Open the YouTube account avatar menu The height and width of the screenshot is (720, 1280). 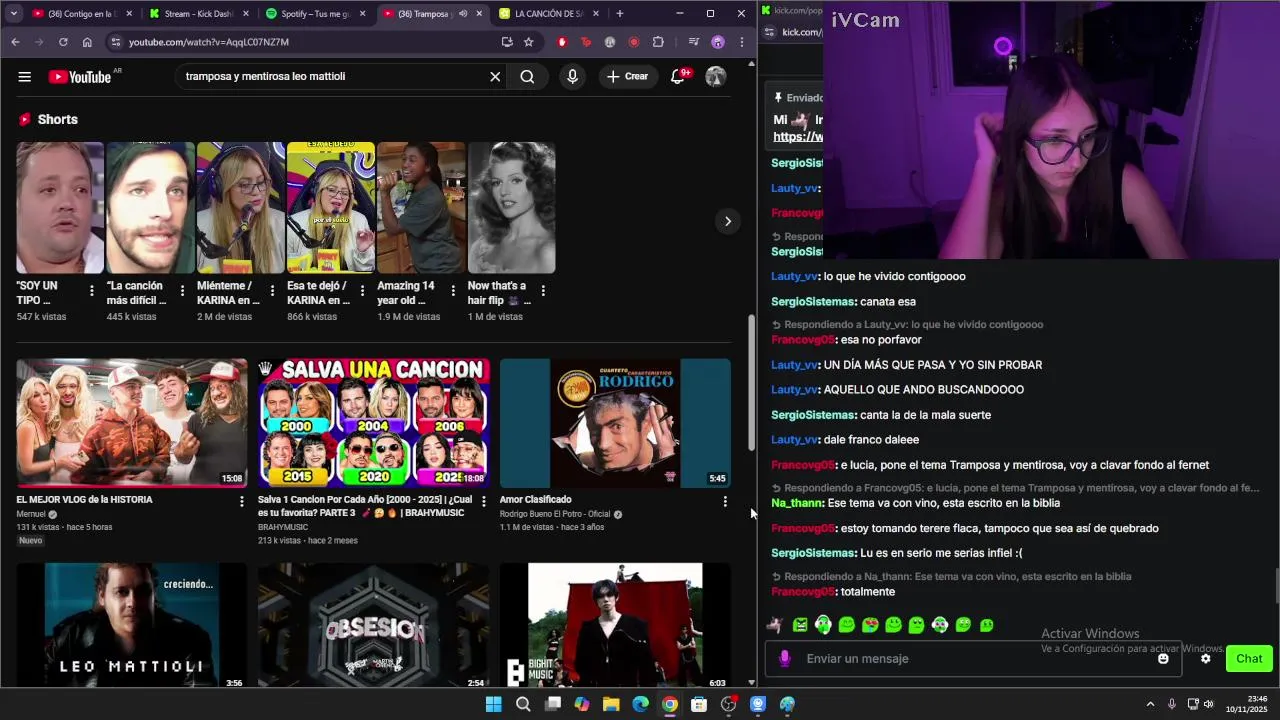tap(716, 77)
